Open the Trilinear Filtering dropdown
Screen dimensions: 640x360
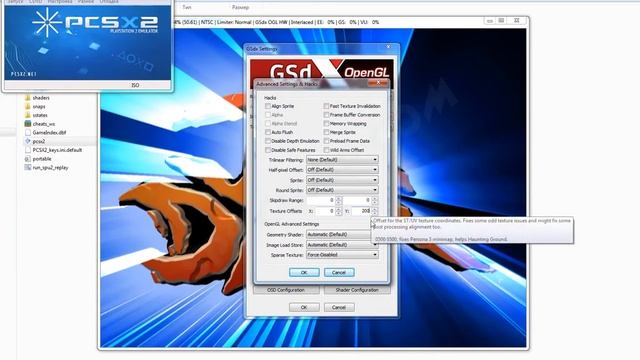[x=342, y=160]
